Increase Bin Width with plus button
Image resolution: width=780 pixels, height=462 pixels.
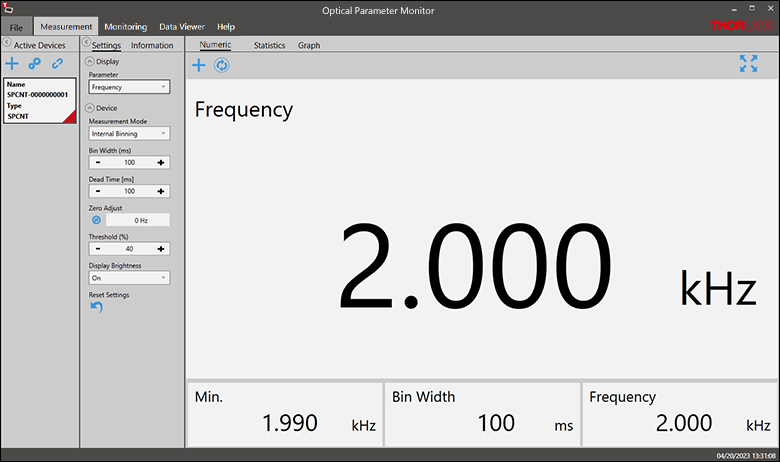(x=161, y=162)
